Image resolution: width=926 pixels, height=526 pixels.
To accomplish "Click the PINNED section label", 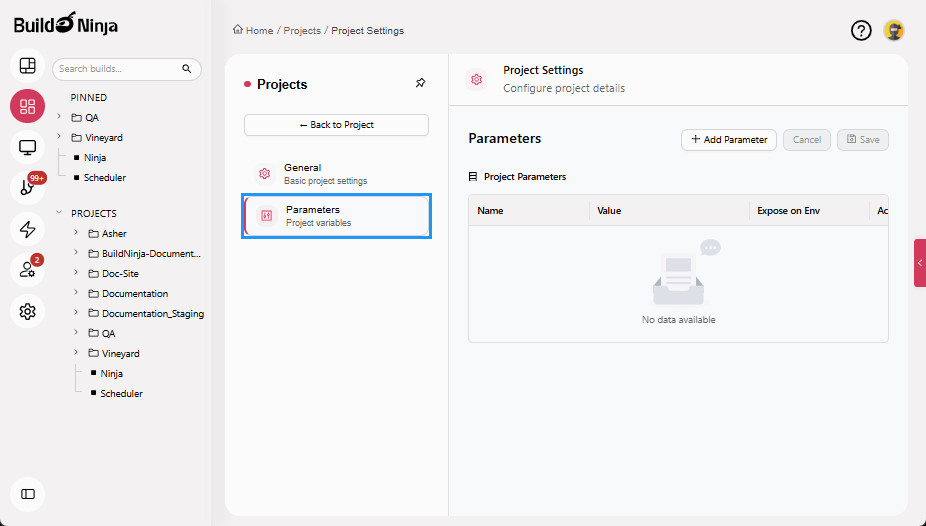I will 89,97.
